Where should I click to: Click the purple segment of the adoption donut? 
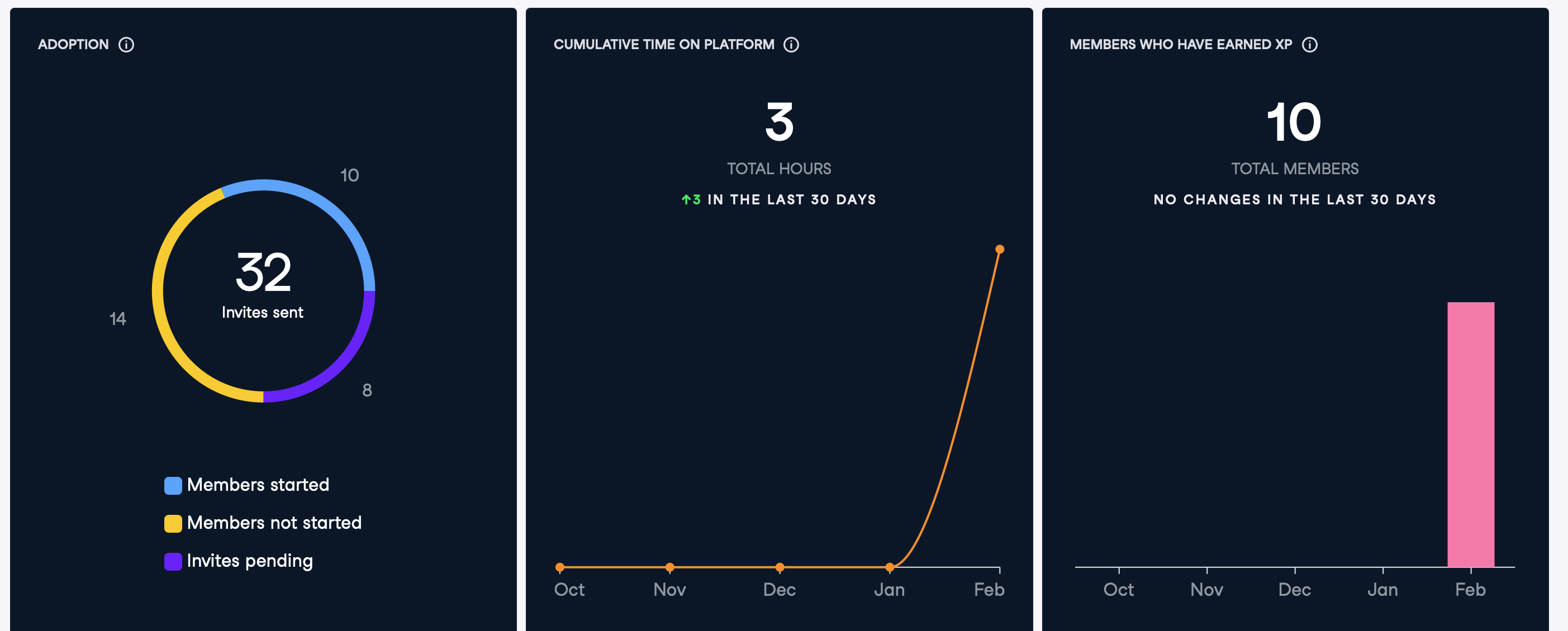click(x=341, y=364)
